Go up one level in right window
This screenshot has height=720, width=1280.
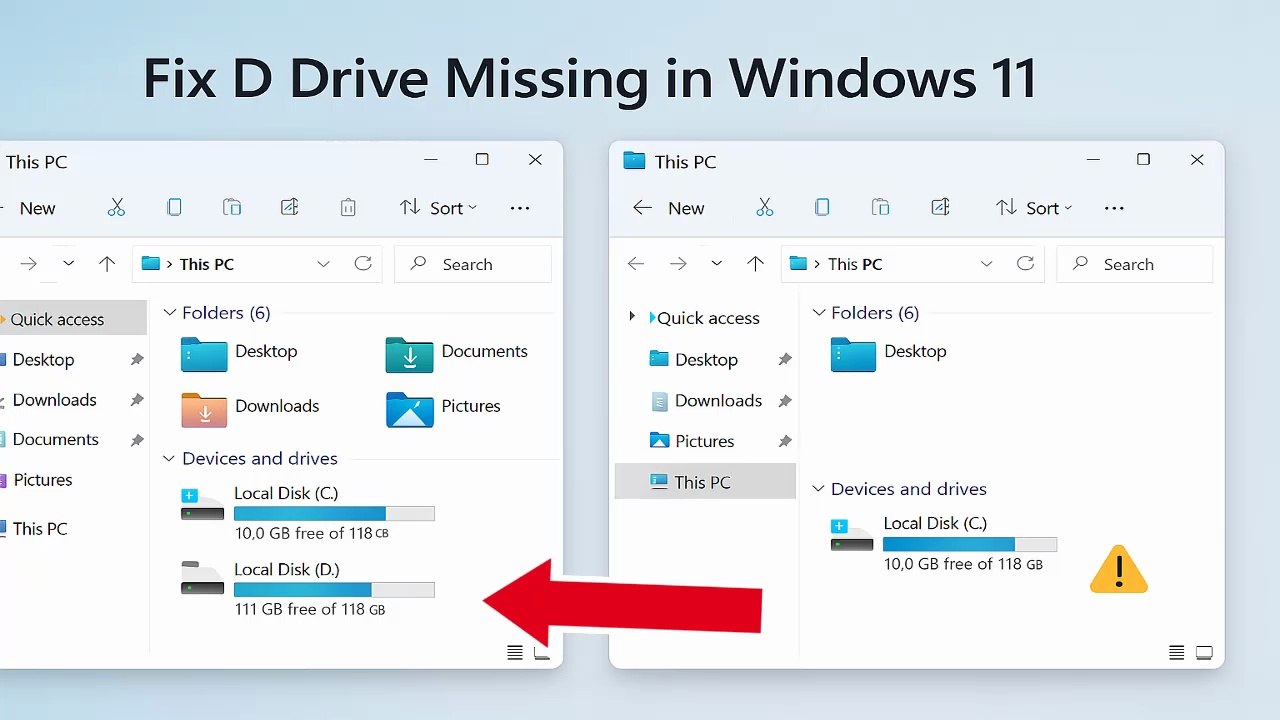point(755,264)
